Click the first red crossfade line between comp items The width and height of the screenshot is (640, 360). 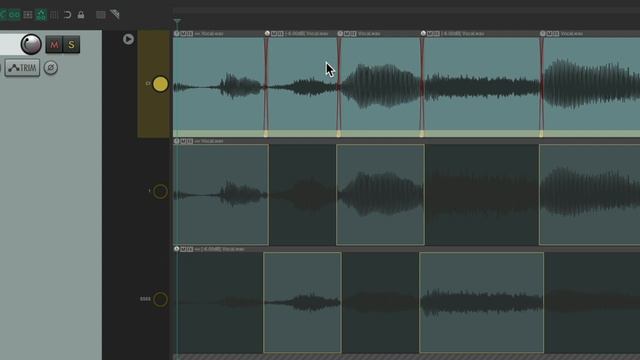point(266,84)
